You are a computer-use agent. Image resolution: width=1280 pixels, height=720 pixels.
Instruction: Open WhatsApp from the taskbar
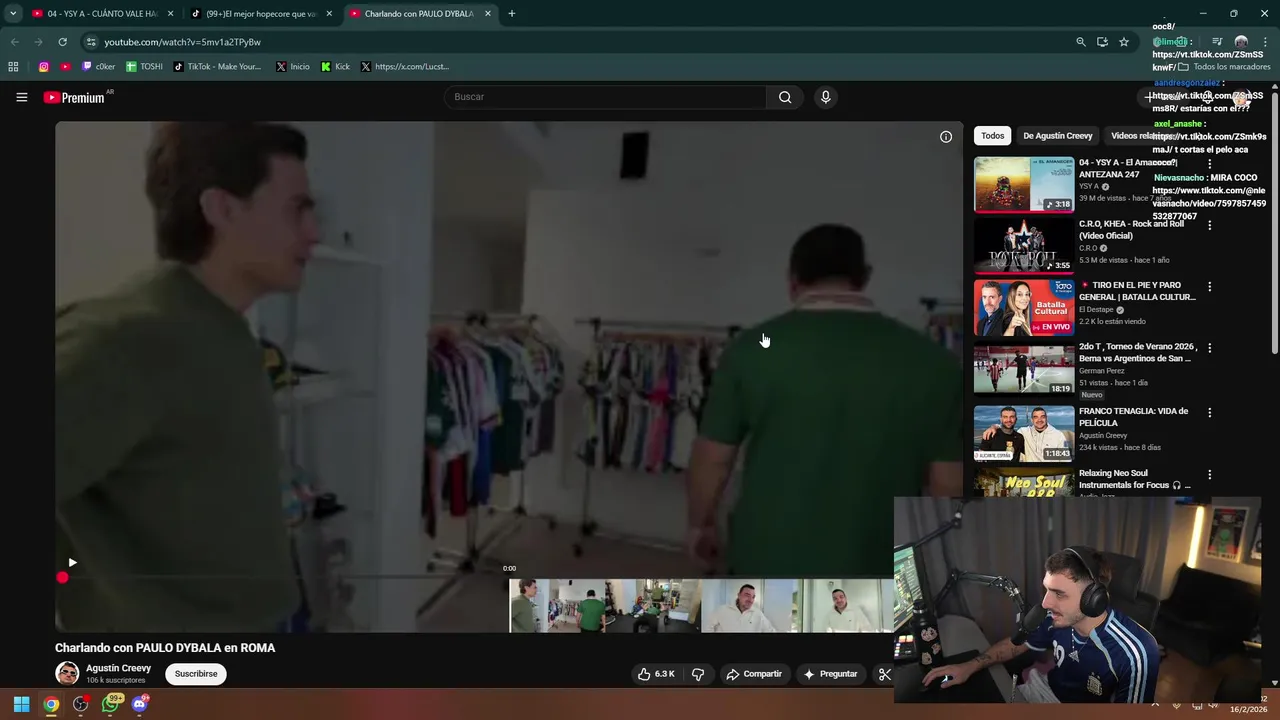(x=110, y=704)
